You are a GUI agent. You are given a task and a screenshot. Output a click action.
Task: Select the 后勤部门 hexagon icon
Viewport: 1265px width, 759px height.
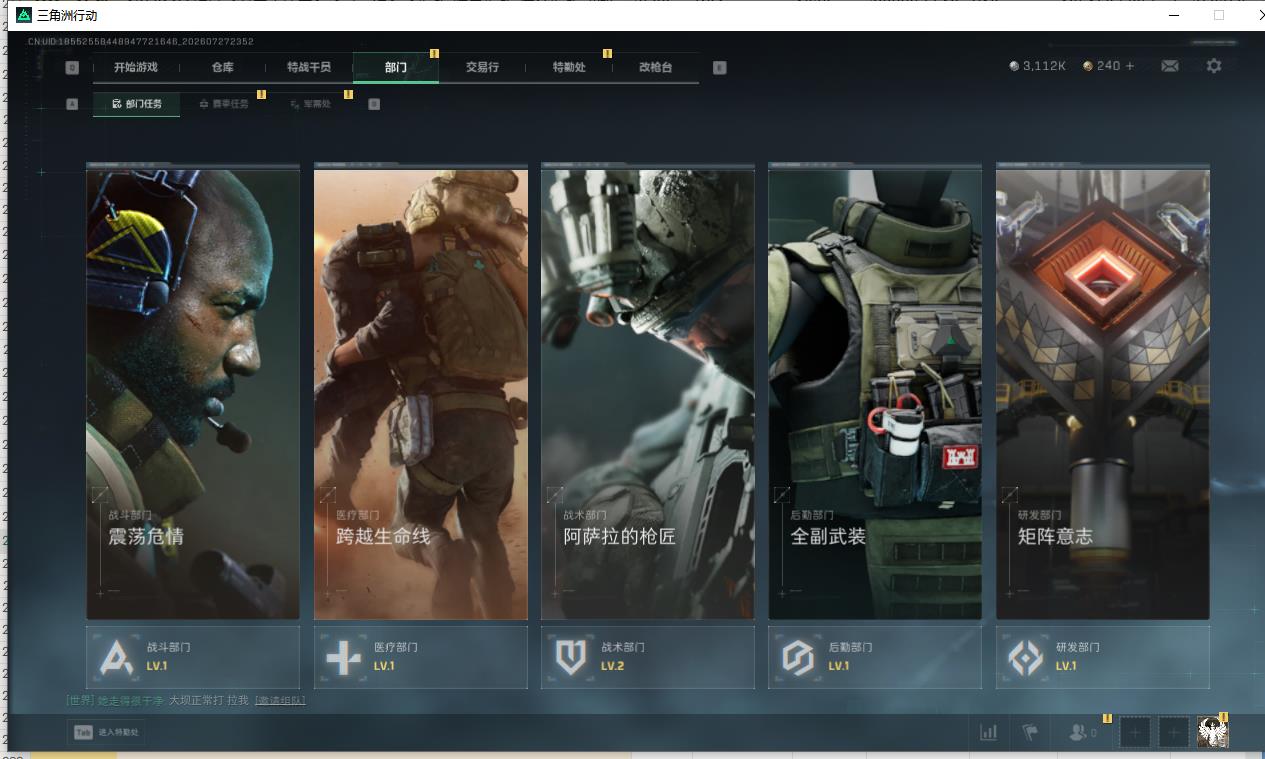798,658
